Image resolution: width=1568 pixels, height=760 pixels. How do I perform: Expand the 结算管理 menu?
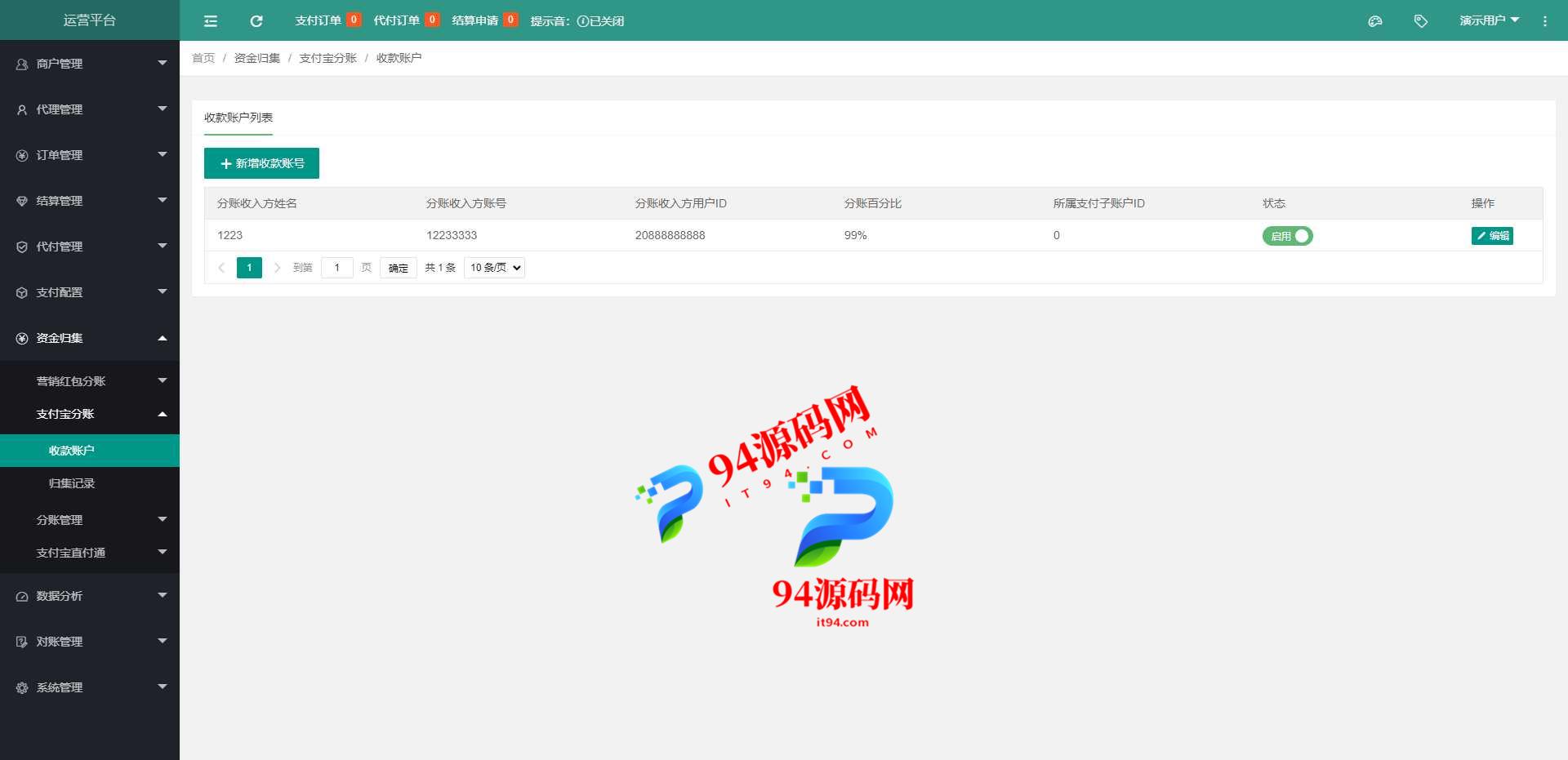[x=90, y=201]
